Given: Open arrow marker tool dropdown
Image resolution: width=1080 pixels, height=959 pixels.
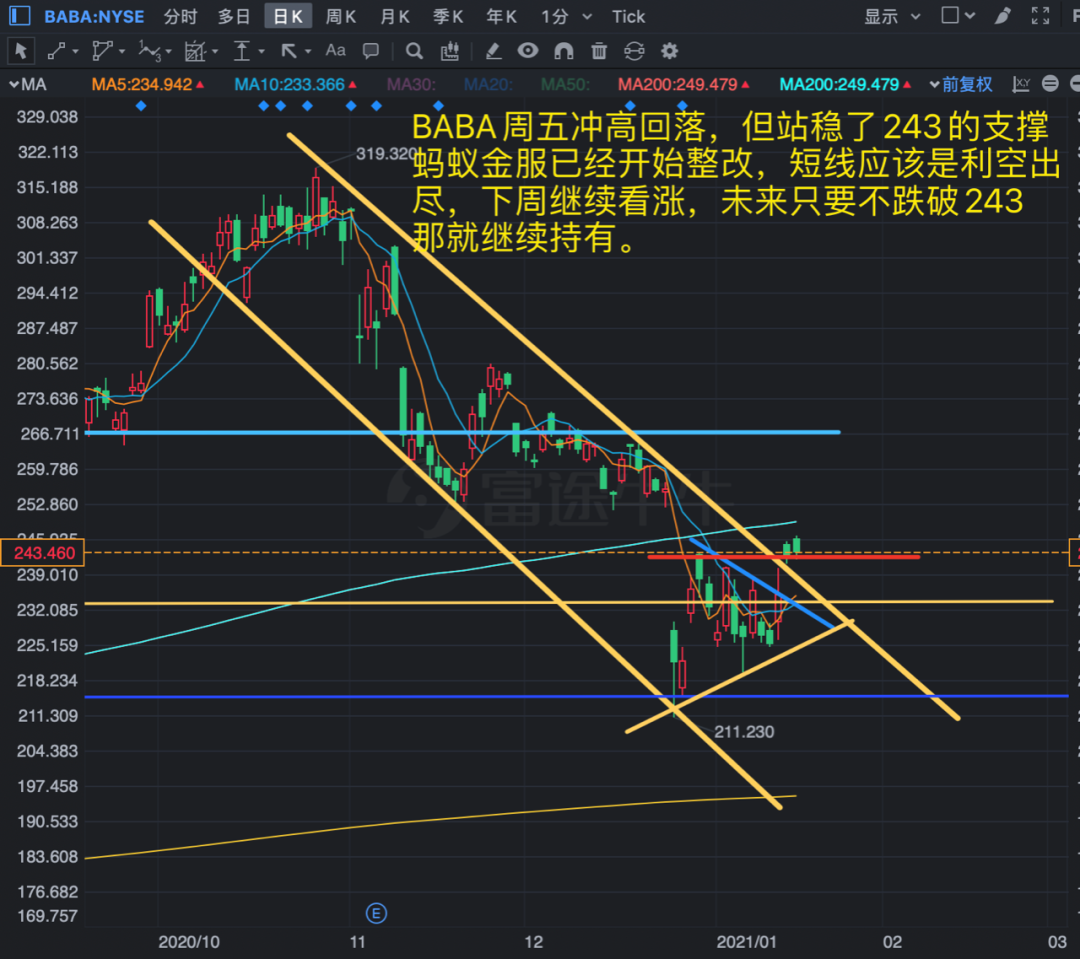Looking at the screenshot, I should coord(307,52).
